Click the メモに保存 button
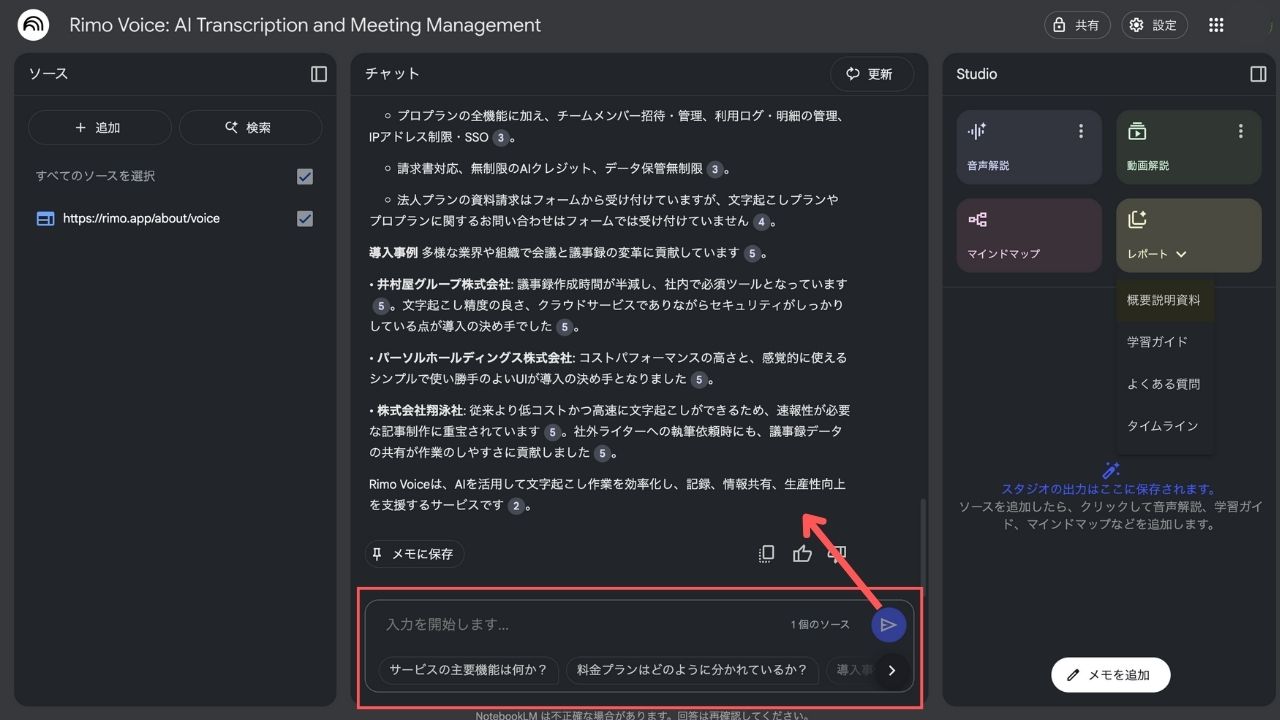1280x720 pixels. click(x=414, y=554)
